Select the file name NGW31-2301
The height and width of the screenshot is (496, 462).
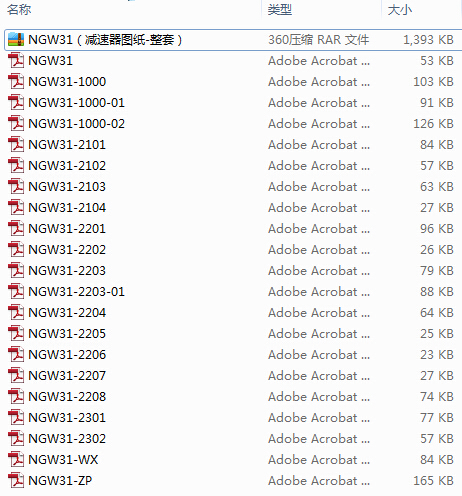pyautogui.click(x=67, y=417)
